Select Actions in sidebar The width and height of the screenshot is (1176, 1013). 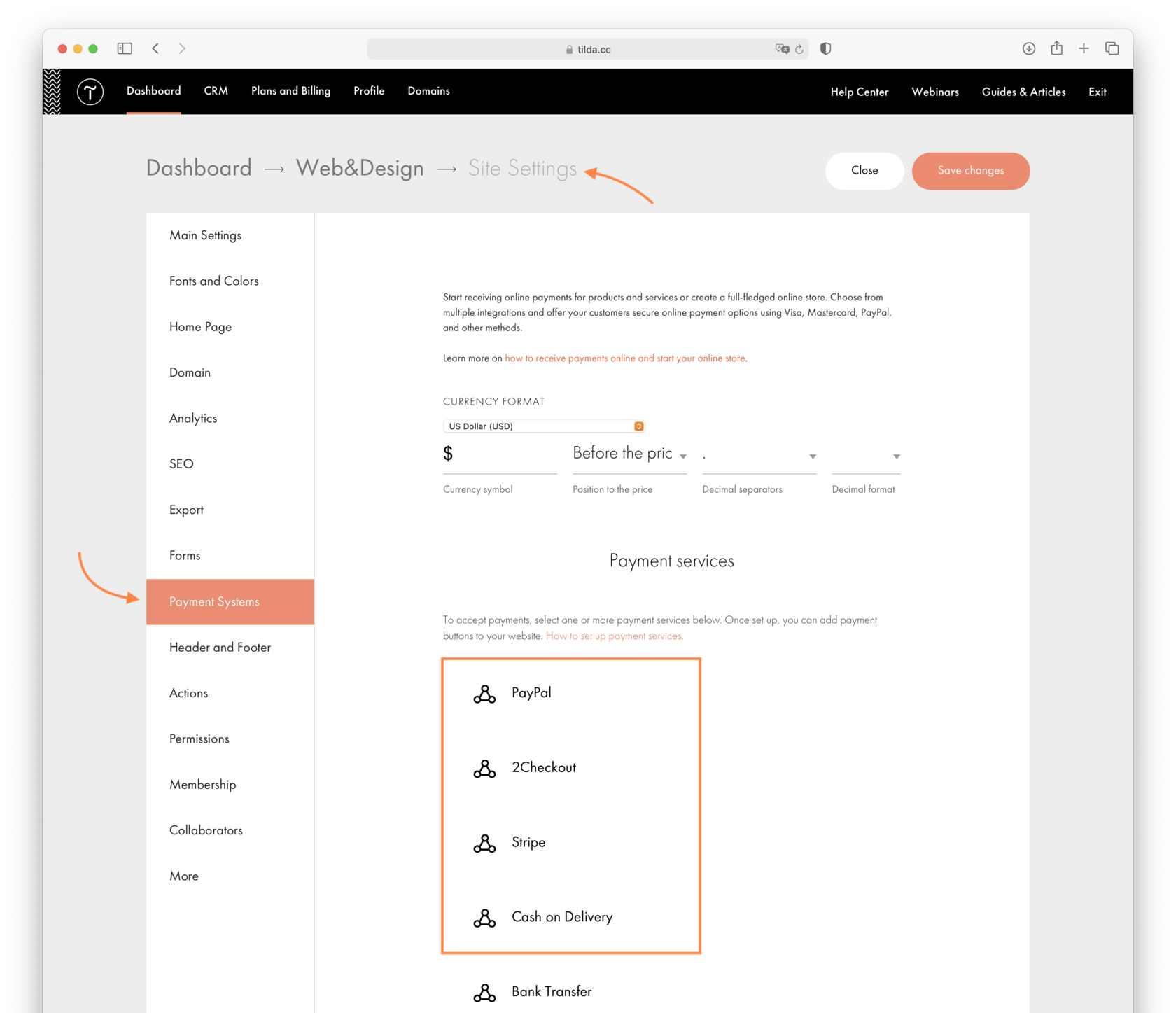pyautogui.click(x=230, y=693)
